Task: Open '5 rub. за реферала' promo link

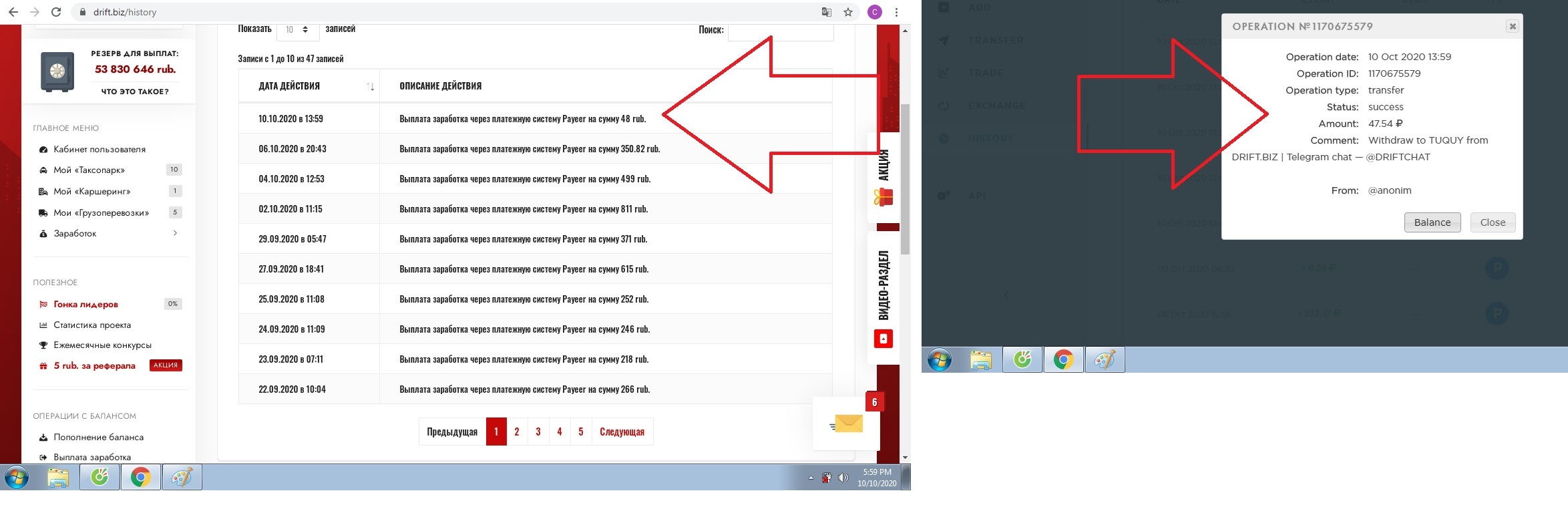Action: coord(94,366)
